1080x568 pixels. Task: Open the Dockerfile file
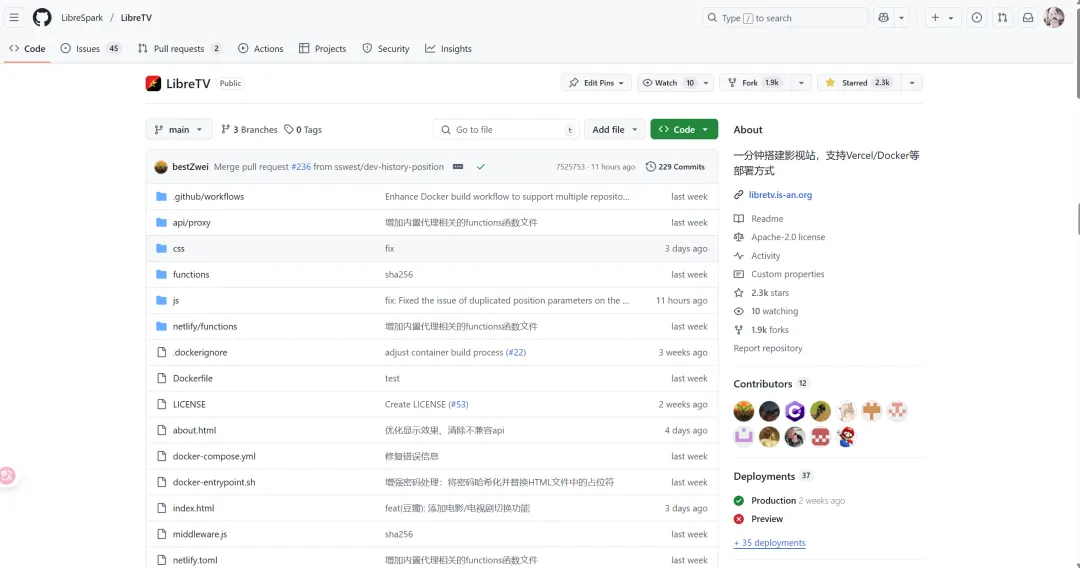click(193, 378)
